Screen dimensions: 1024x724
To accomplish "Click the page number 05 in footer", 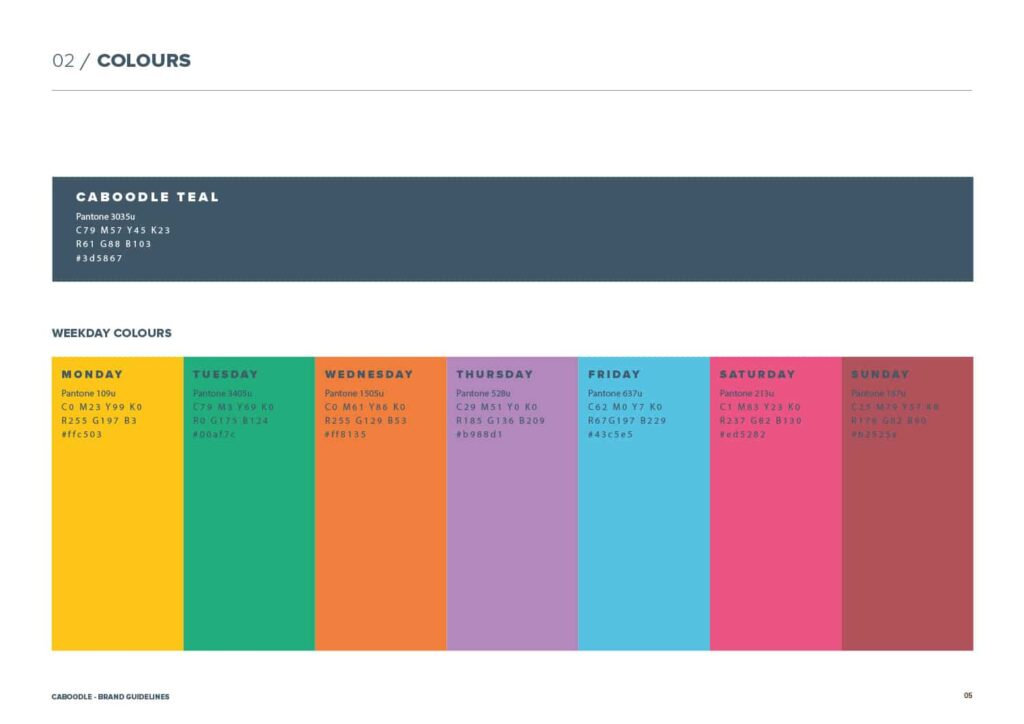I will 968,696.
